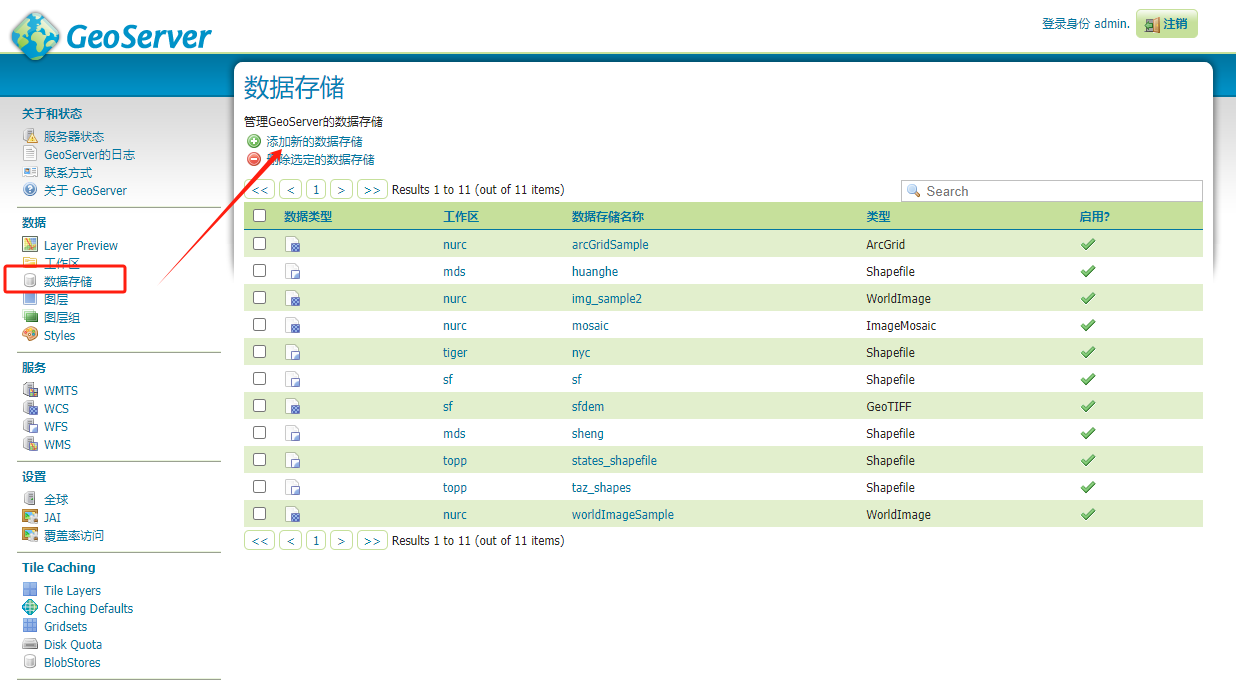Image resolution: width=1236 pixels, height=680 pixels.
Task: Open Layer Preview icon in sidebar
Action: 30,245
